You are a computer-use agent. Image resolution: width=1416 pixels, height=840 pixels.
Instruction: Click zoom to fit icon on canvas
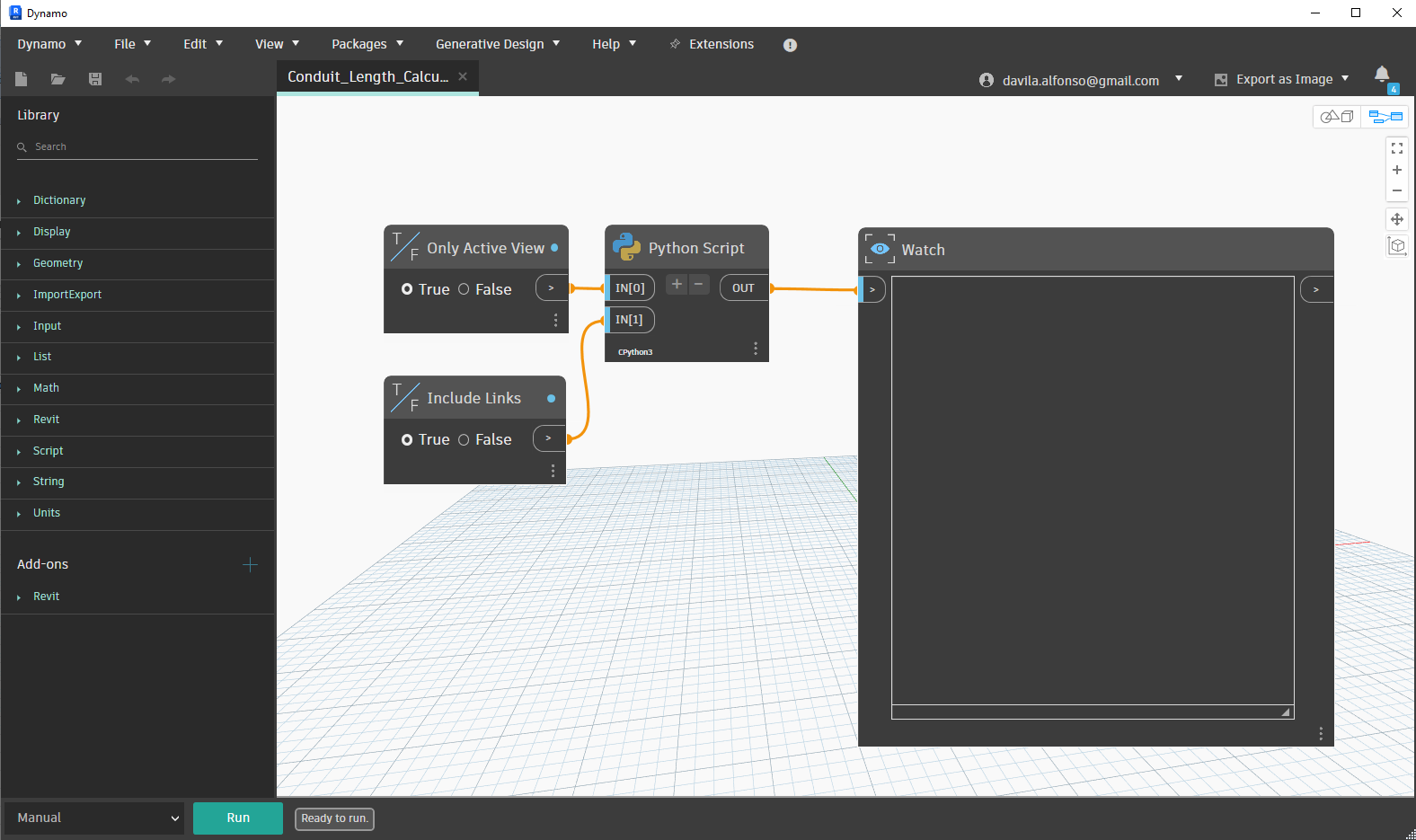tap(1396, 148)
